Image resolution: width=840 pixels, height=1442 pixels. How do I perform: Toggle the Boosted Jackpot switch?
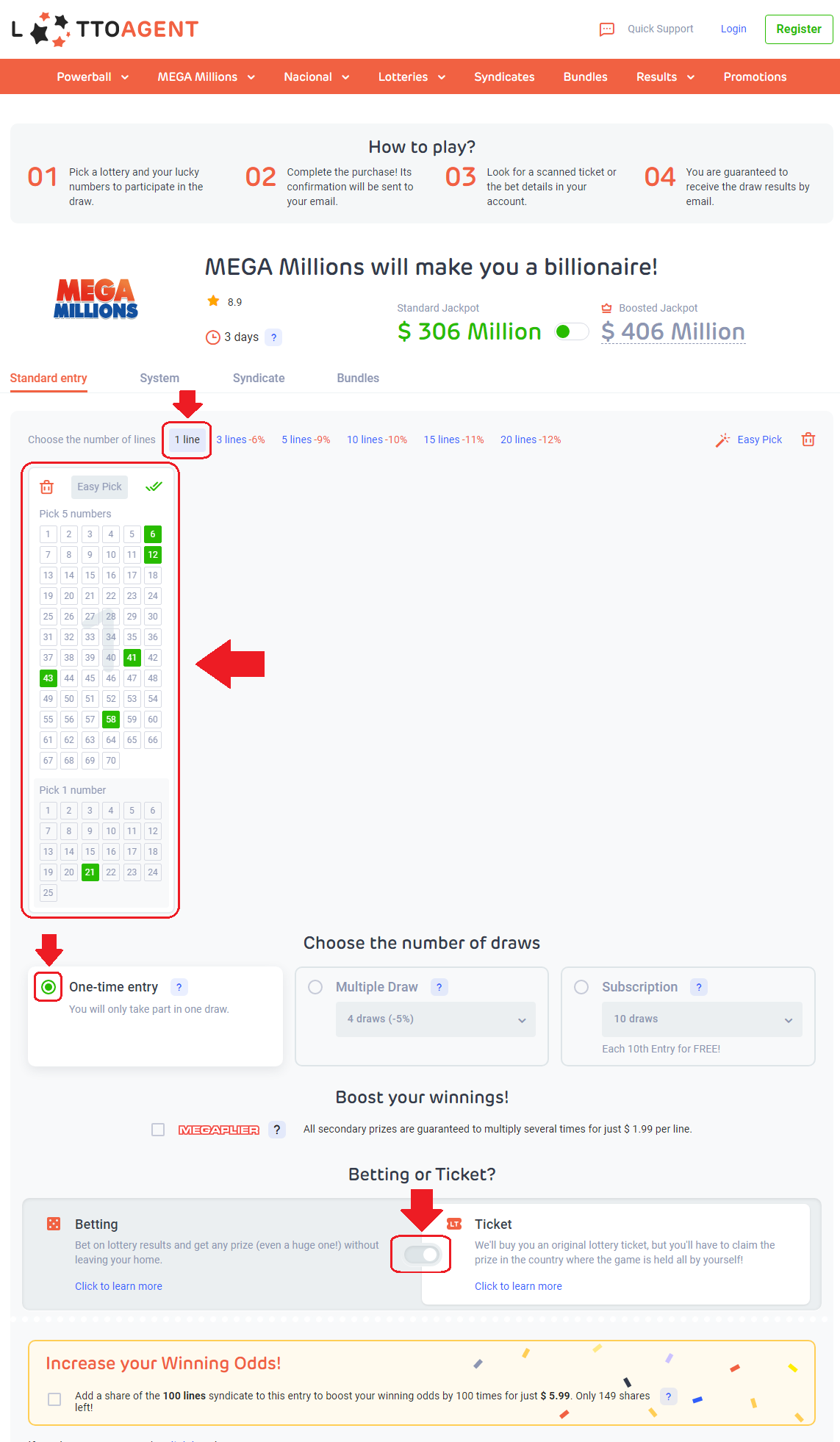click(x=572, y=331)
